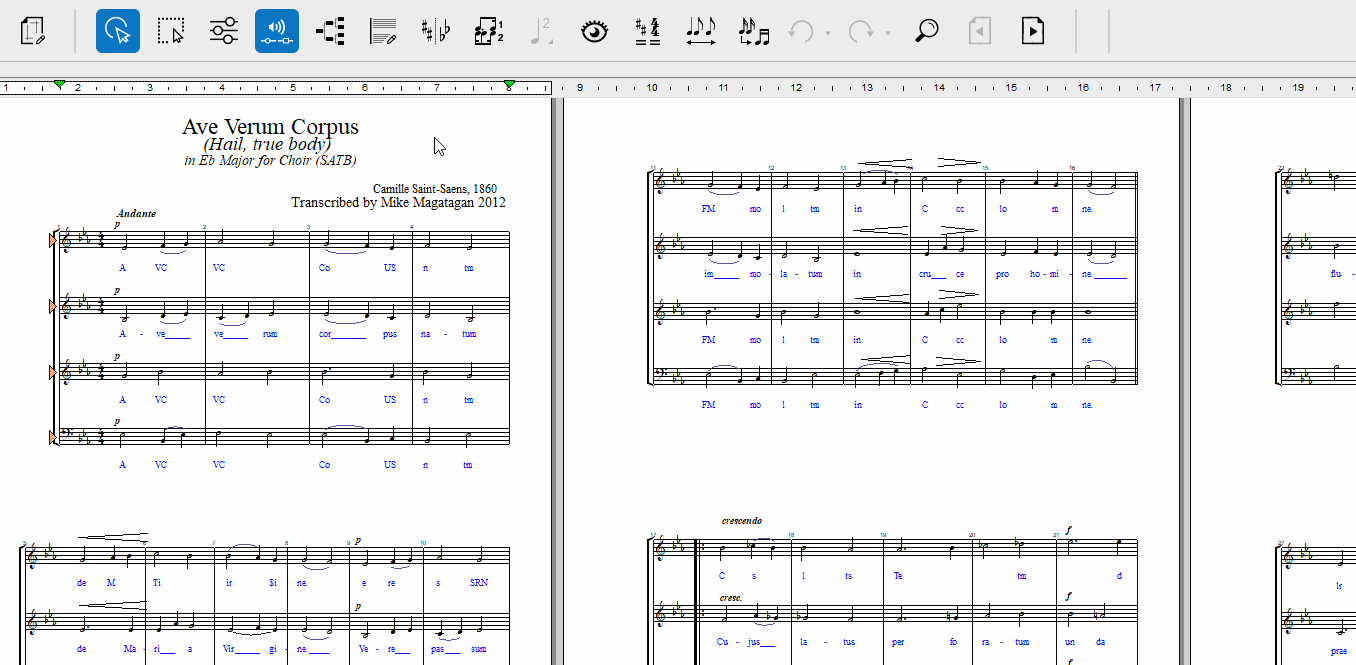
Task: Click the left green ruler margin marker
Action: 60,85
